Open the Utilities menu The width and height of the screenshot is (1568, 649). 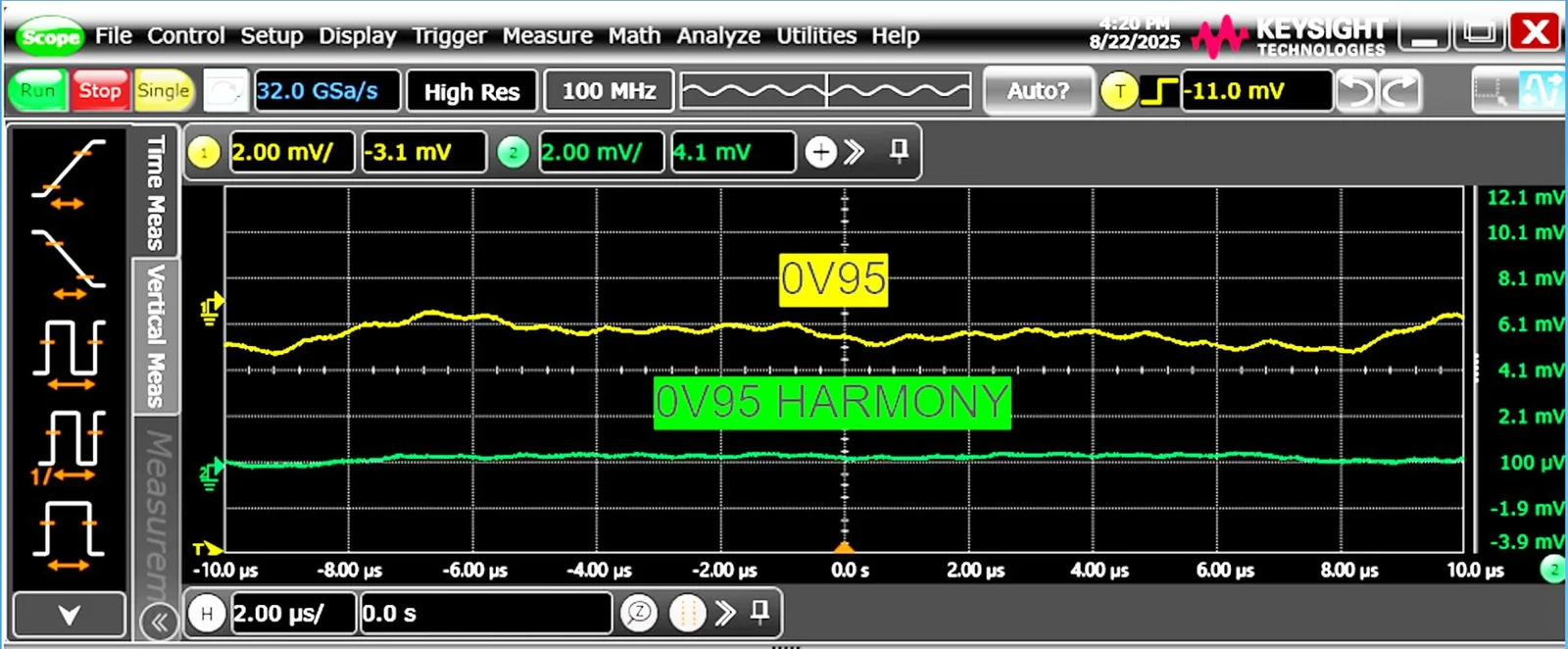click(816, 36)
